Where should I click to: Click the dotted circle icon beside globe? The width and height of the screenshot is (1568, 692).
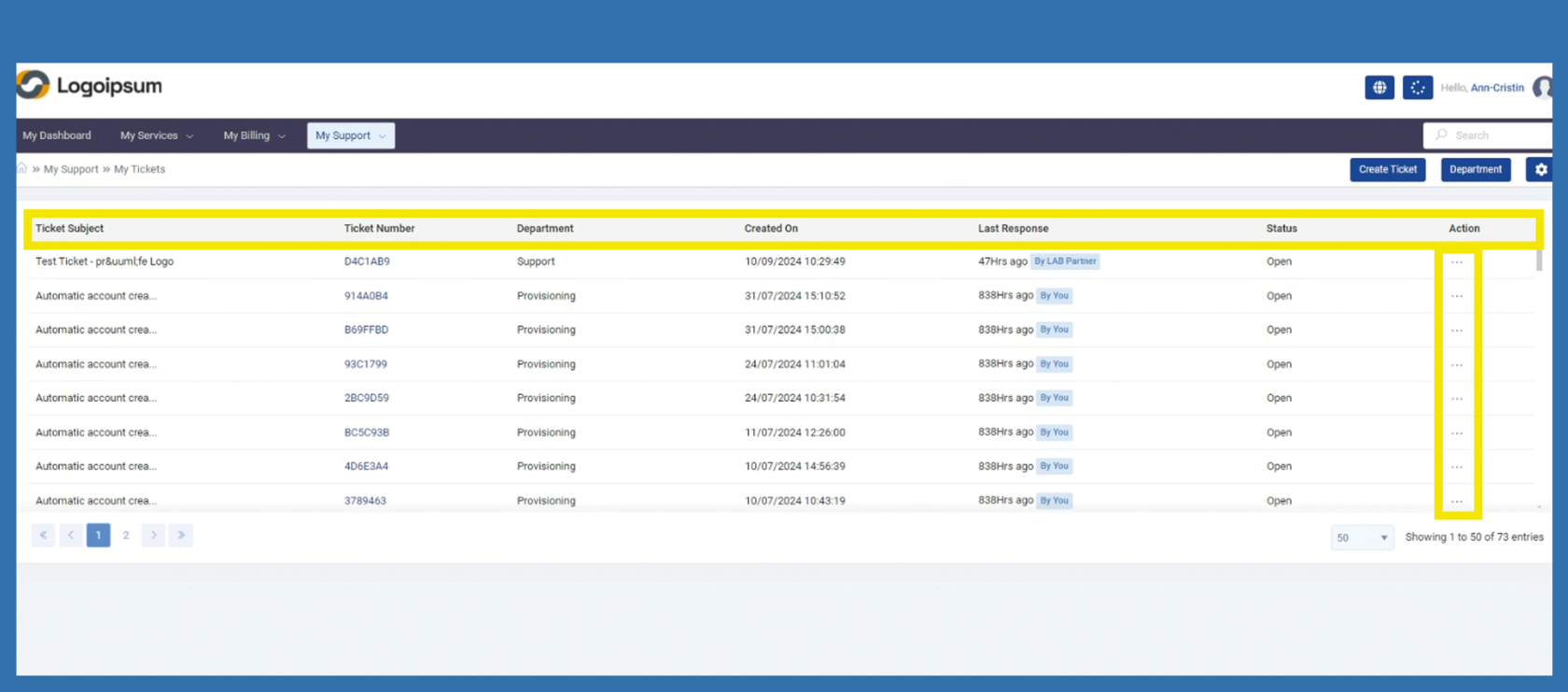click(1417, 88)
